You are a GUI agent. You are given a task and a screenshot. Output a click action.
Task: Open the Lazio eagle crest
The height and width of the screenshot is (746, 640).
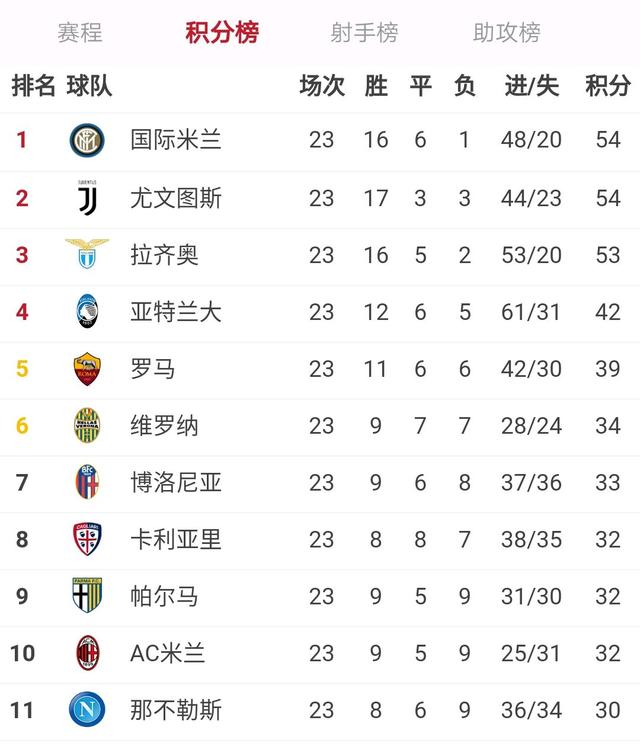coord(87,254)
